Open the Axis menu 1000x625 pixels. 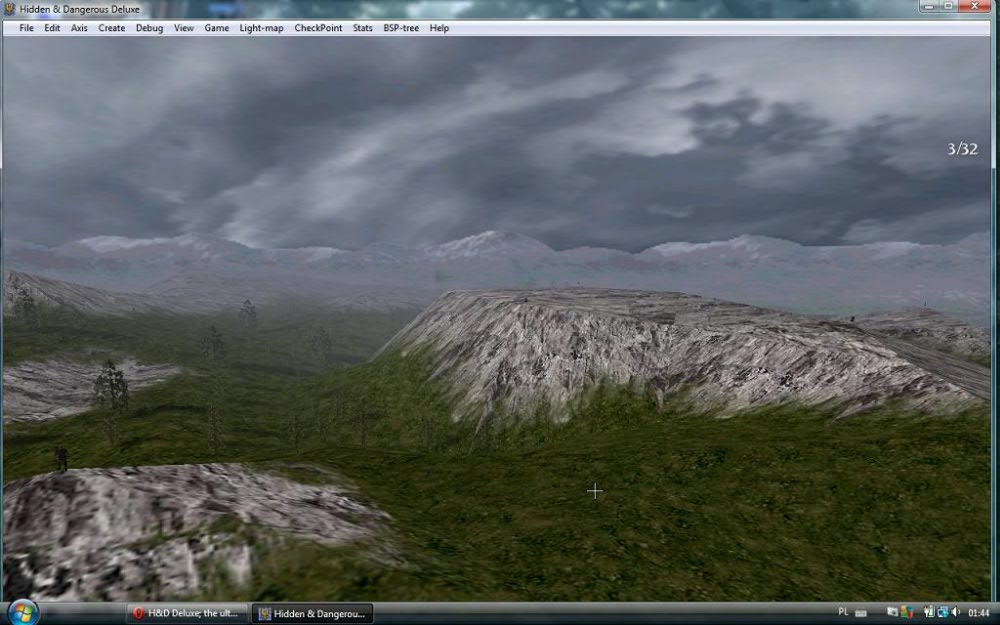(x=79, y=28)
